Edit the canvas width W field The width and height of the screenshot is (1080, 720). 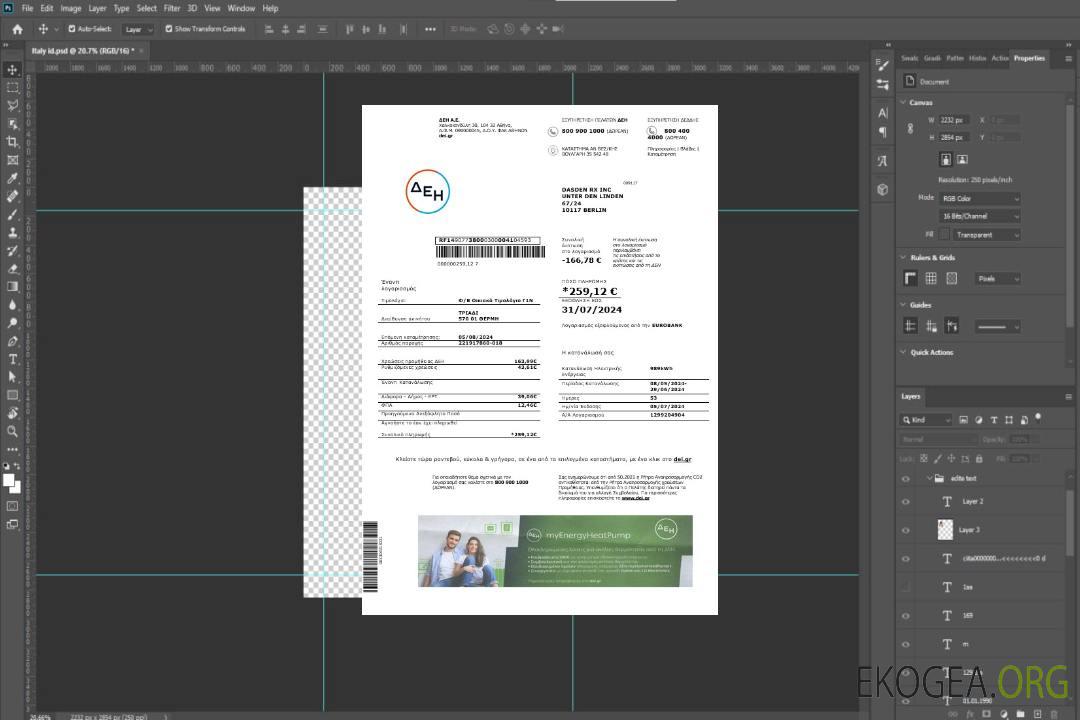954,120
